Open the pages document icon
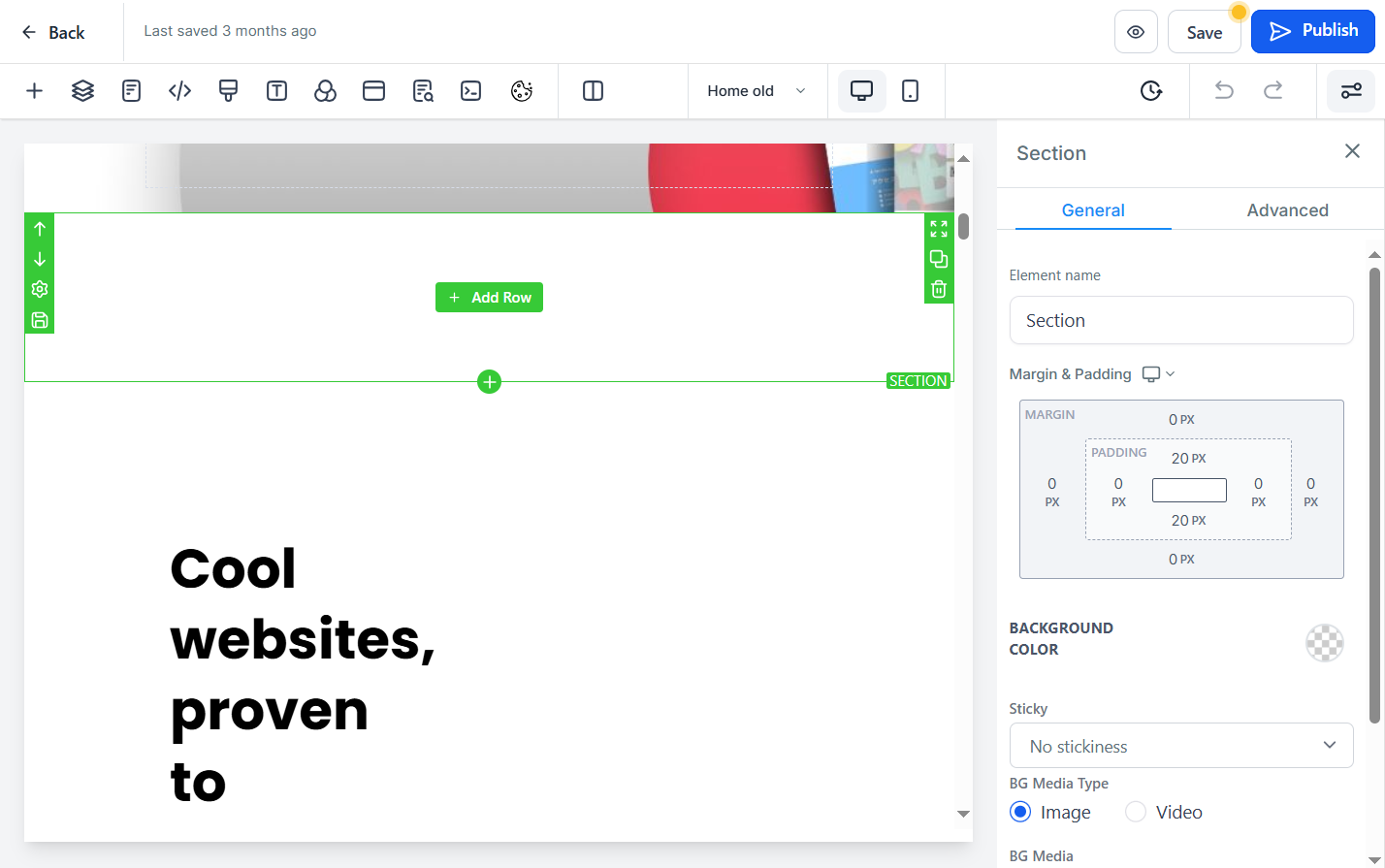Screen dimensions: 1385x868 [x=131, y=91]
